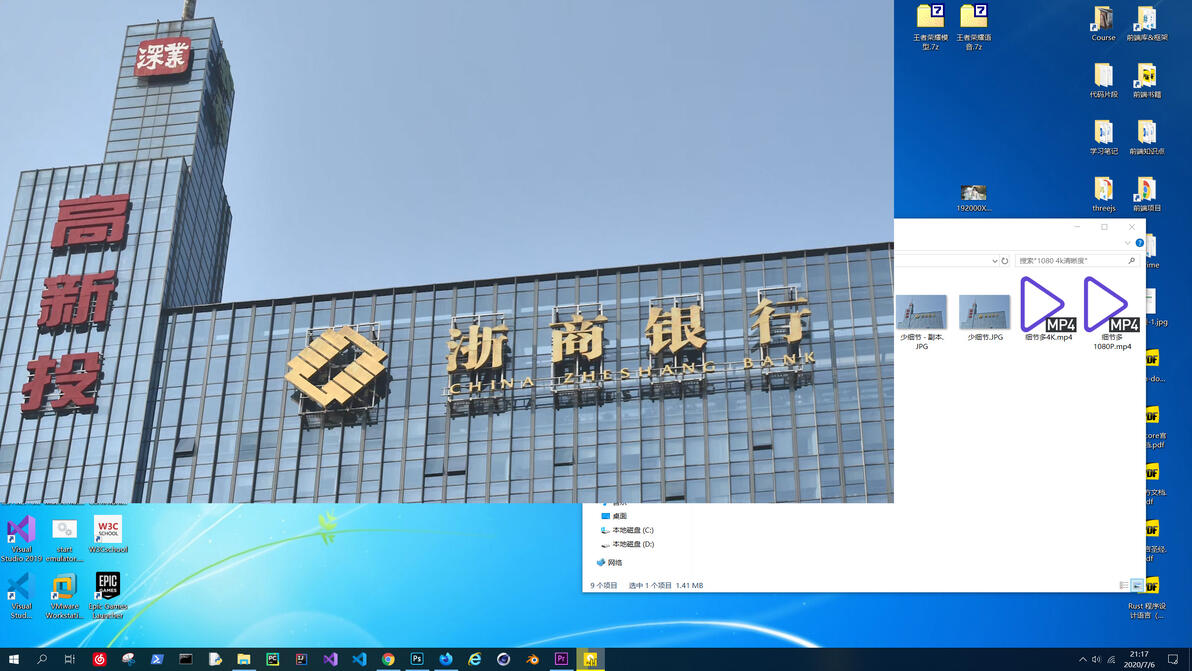This screenshot has width=1192, height=671.
Task: Select the 少细节.JPG thumbnail in Explorer
Action: coord(984,318)
